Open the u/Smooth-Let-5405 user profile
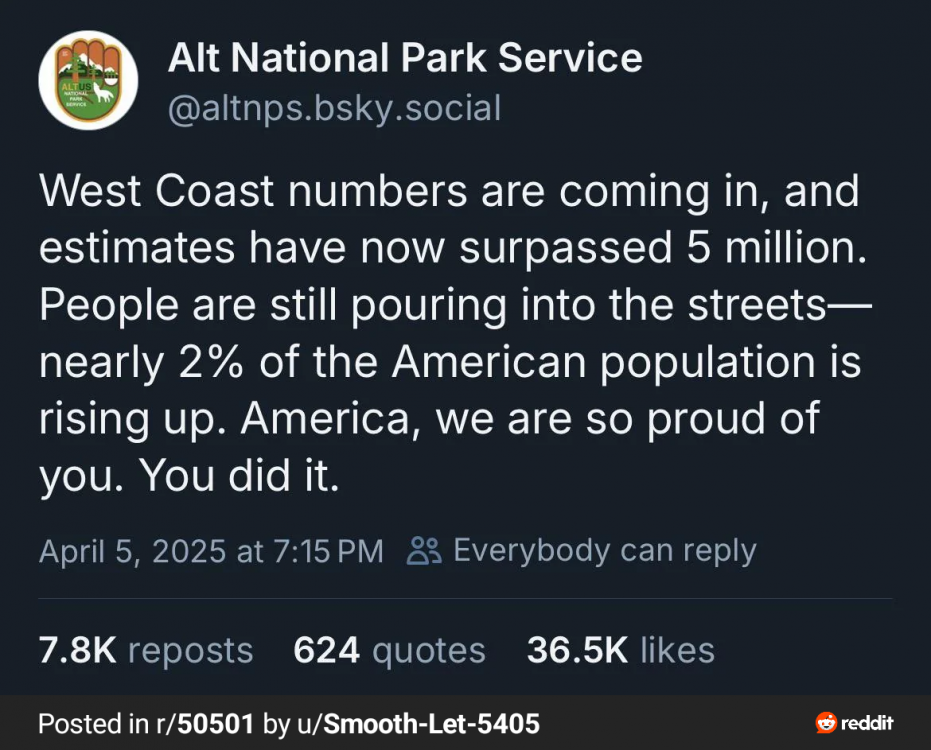931x750 pixels. coord(418,724)
